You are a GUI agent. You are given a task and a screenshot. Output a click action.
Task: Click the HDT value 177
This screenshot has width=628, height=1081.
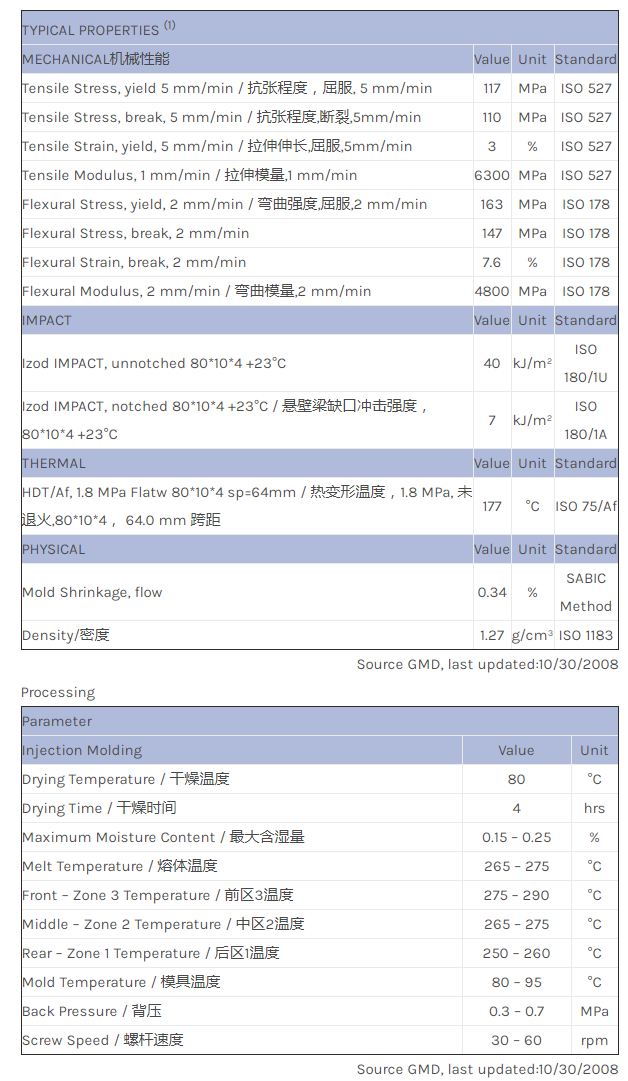pos(492,506)
